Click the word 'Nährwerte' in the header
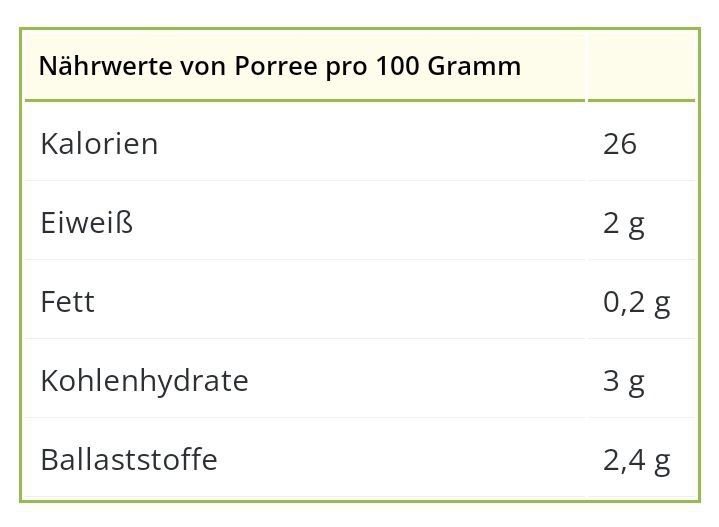The height and width of the screenshot is (527, 719). 106,67
